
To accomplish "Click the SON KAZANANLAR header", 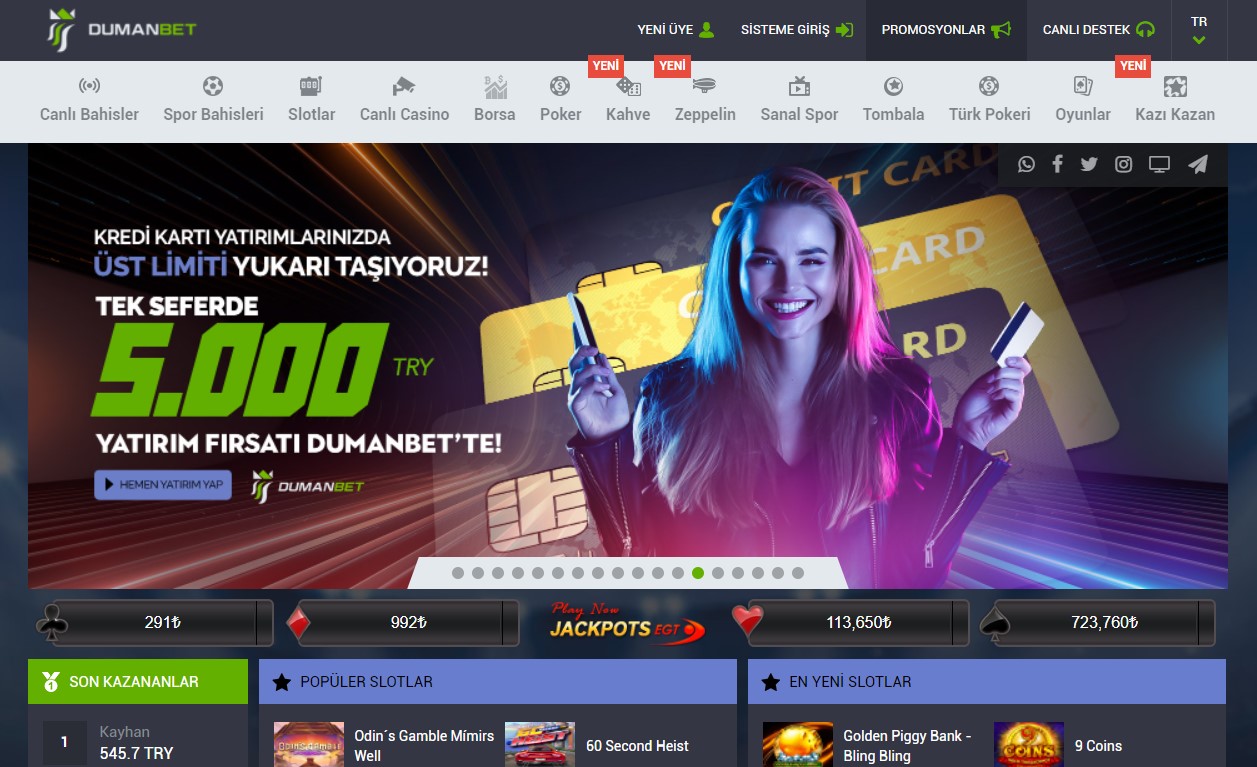I will coord(138,682).
